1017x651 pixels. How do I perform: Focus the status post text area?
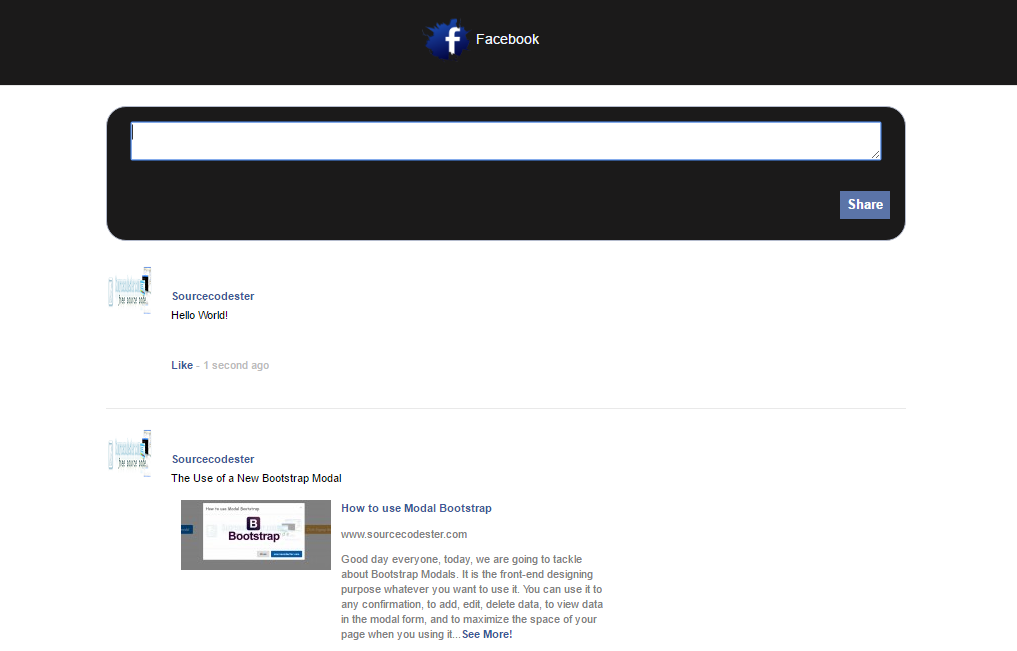[505, 141]
